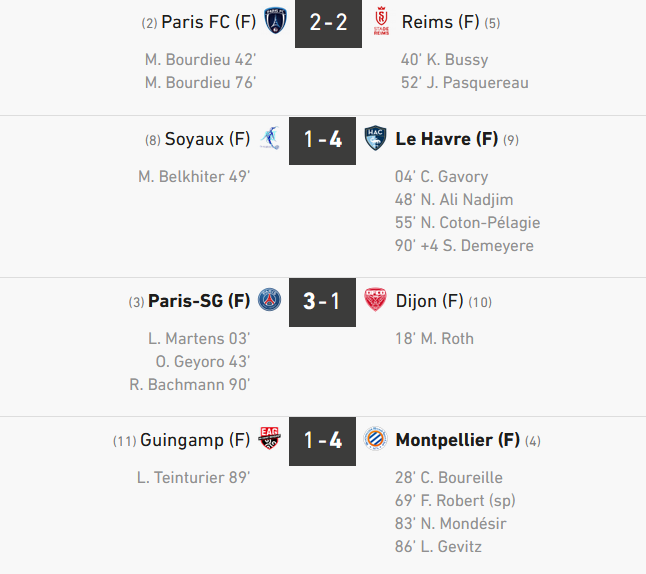Screen dimensions: 646x574
Task: Select the Soyaux (F) team name
Action: pyautogui.click(x=207, y=140)
